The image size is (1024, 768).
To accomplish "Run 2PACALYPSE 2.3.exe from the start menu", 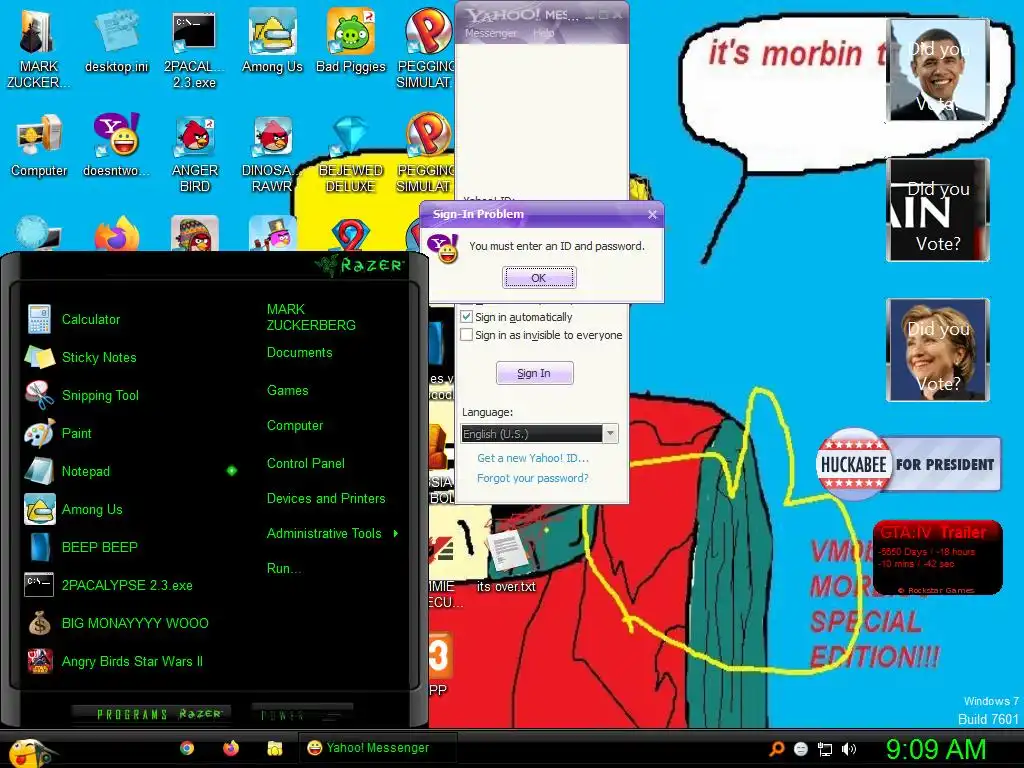I will click(x=108, y=585).
